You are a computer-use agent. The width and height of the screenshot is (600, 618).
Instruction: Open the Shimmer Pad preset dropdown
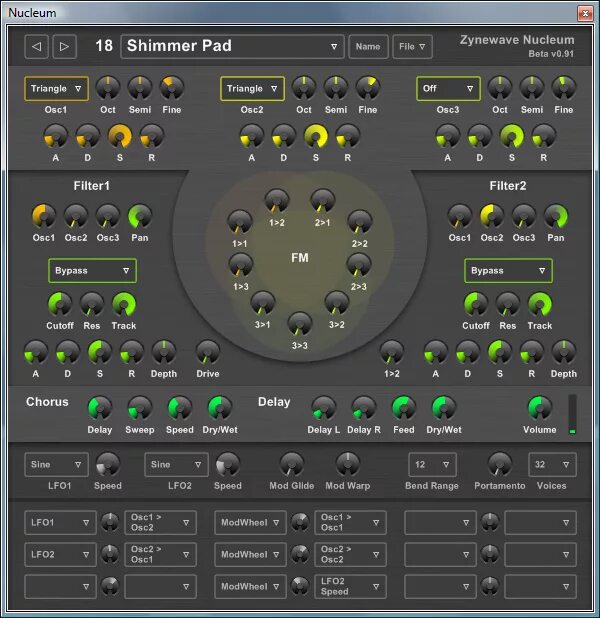(x=232, y=47)
